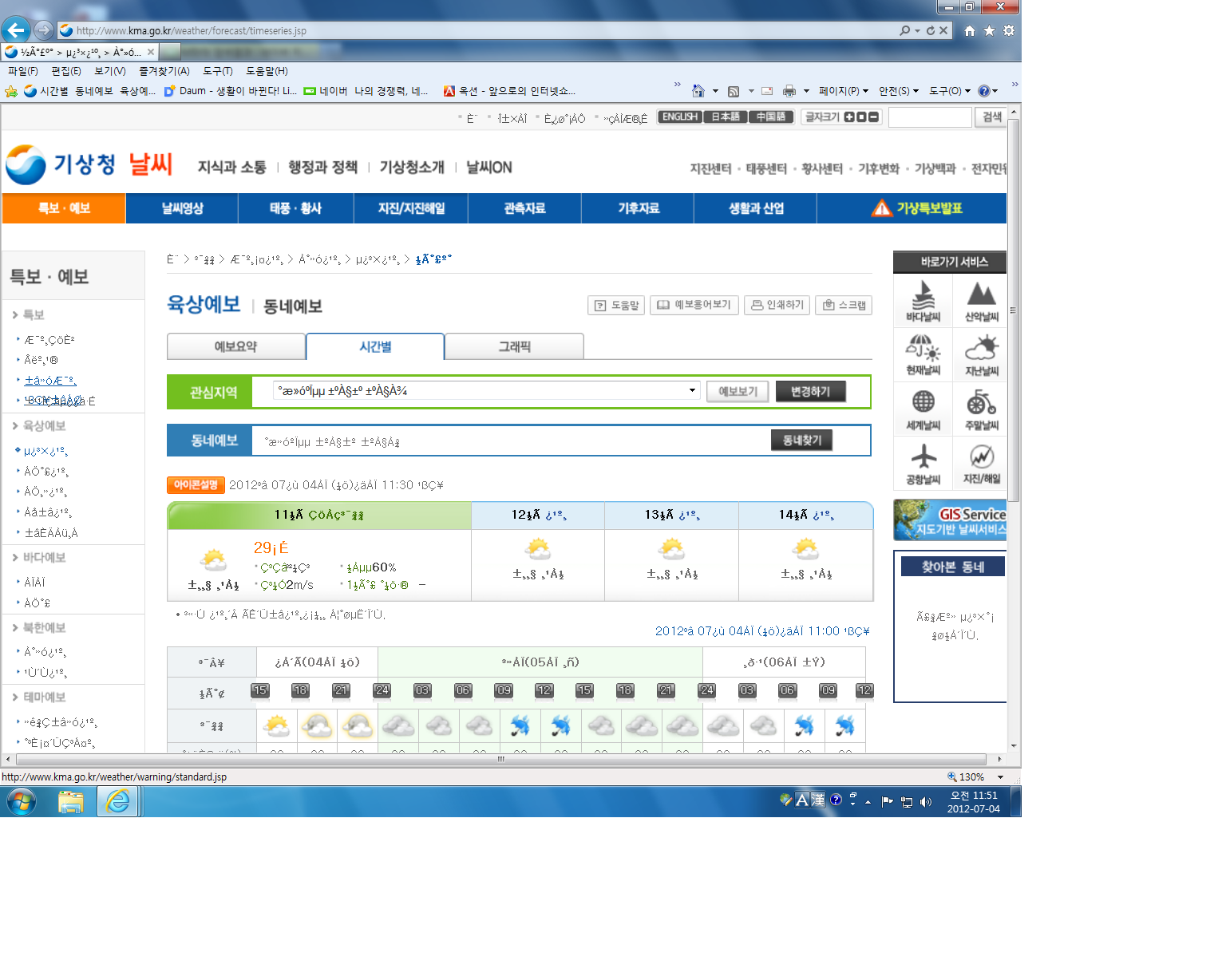Screen dimensions: 1226x980
Task: Open the 태풍·황사 navigation menu
Action: coord(295,208)
